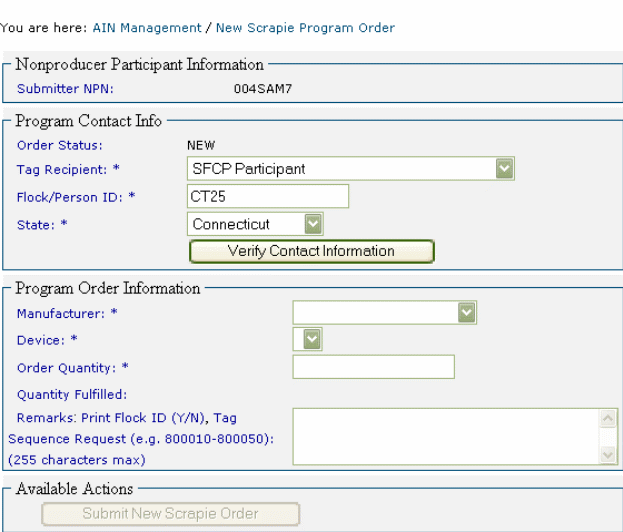
Task: Expand the Tag Recipient dropdown
Action: (504, 169)
